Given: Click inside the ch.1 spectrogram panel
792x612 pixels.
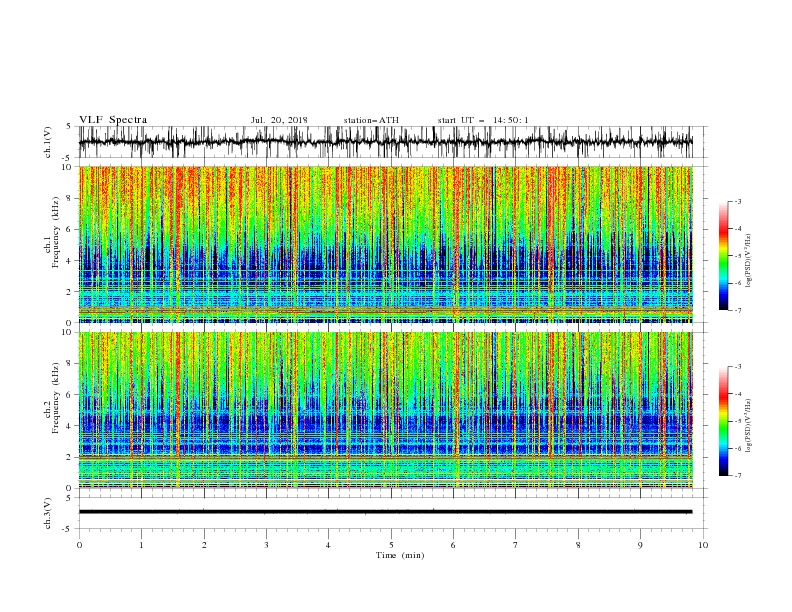Looking at the screenshot, I should (x=386, y=244).
